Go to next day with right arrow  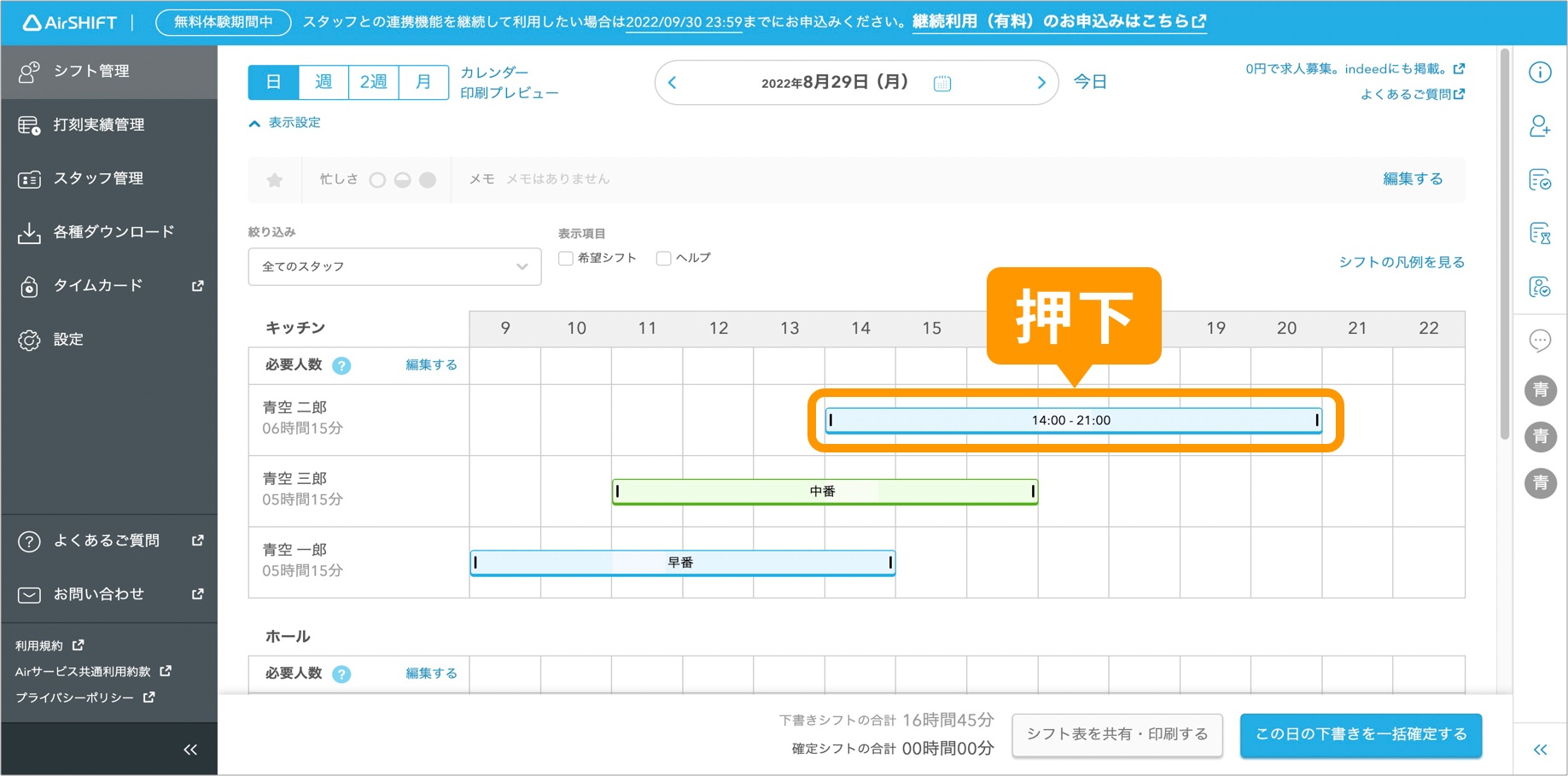pyautogui.click(x=1040, y=83)
